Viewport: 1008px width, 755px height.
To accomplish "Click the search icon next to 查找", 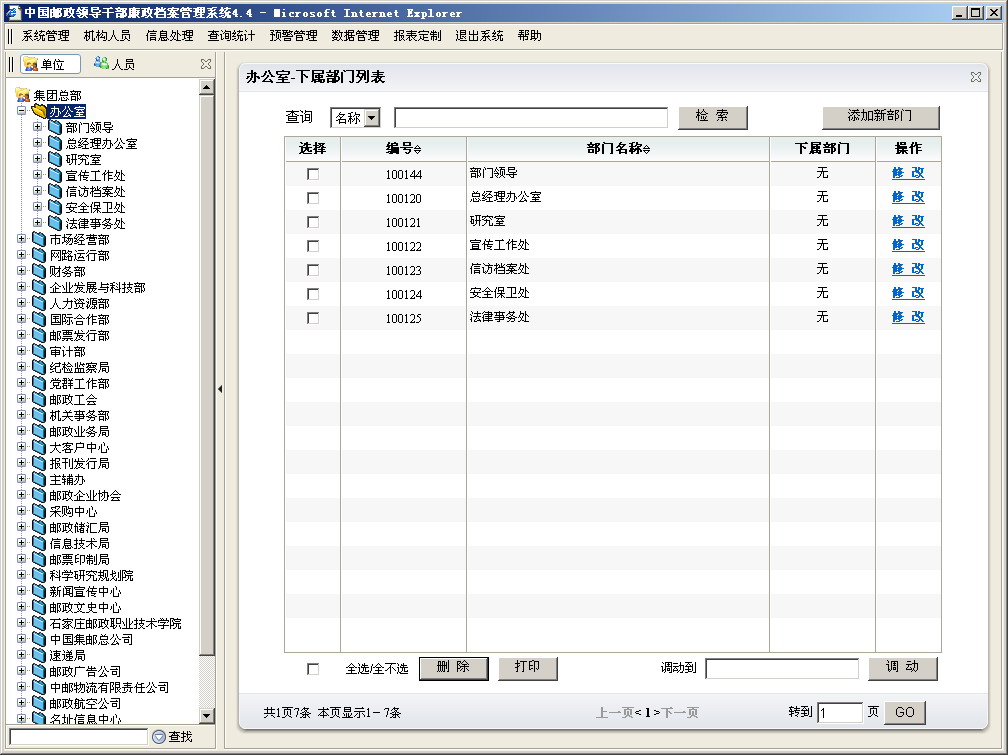I will [x=159, y=736].
